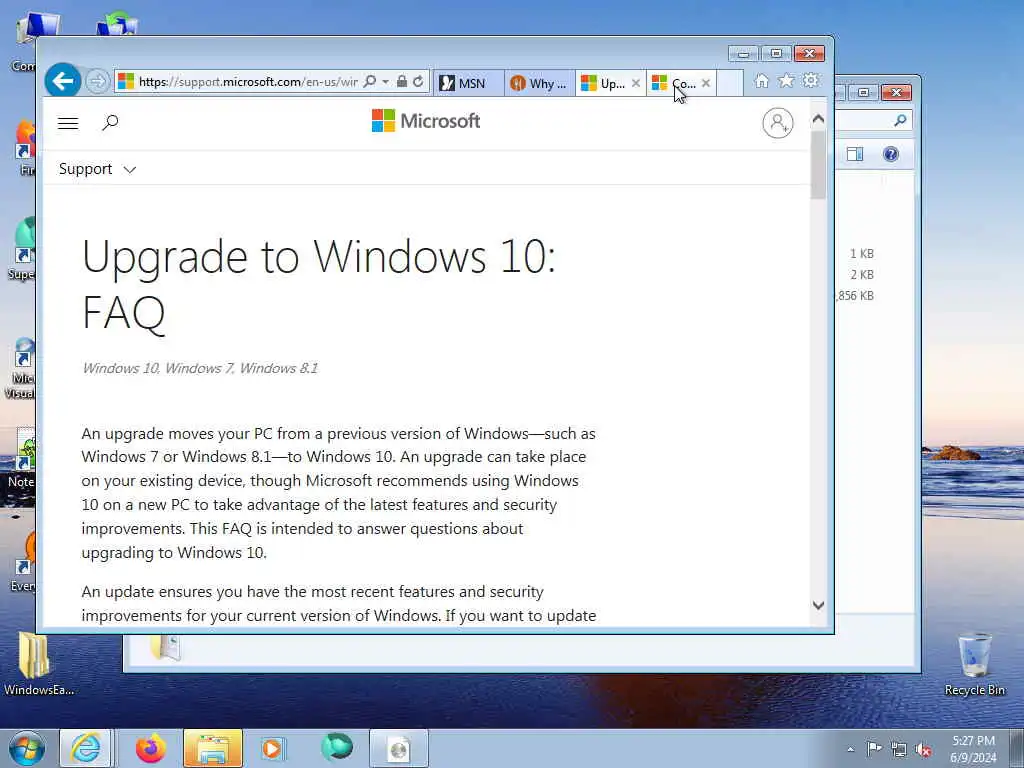Click the Microsoft site search icon
The image size is (1024, 768).
pos(110,122)
